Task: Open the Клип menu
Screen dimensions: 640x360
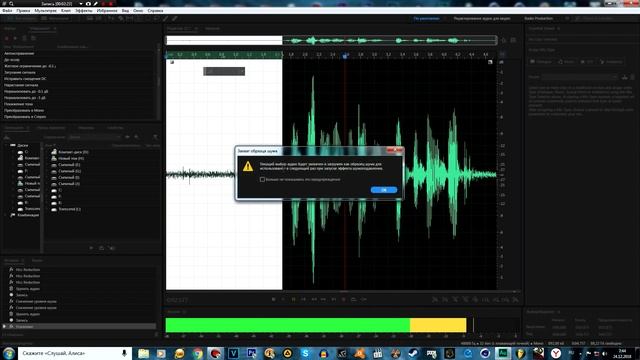Action: pos(66,11)
